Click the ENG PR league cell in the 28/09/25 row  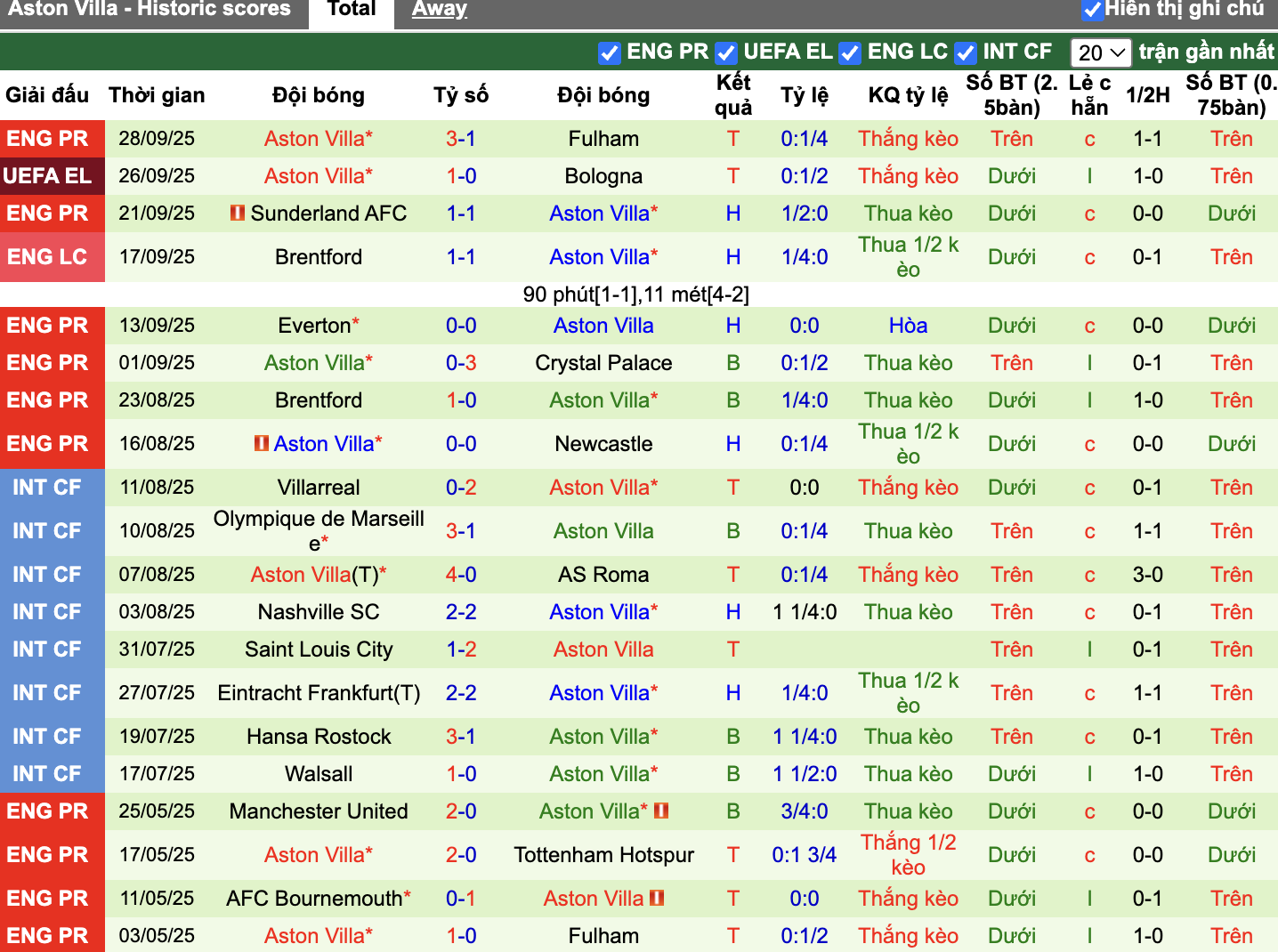(53, 139)
